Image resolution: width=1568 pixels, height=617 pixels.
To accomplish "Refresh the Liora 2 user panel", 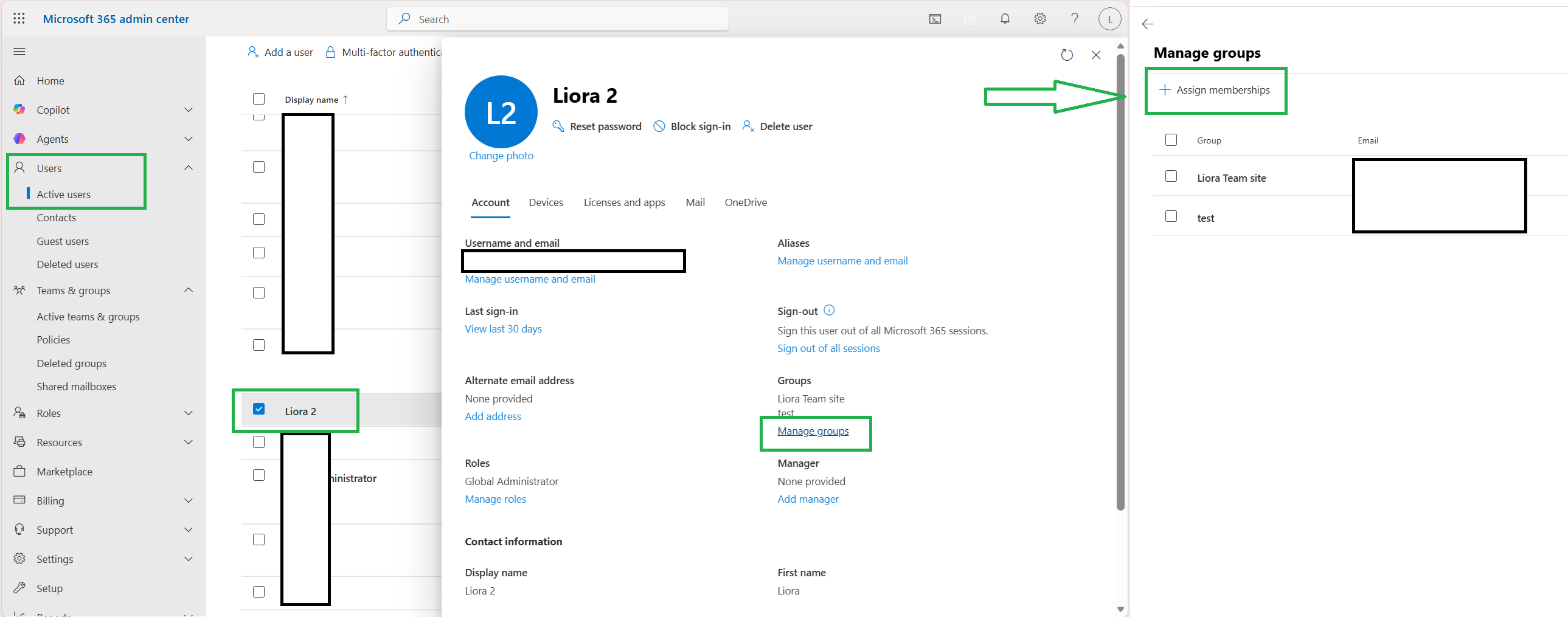I will pos(1067,55).
